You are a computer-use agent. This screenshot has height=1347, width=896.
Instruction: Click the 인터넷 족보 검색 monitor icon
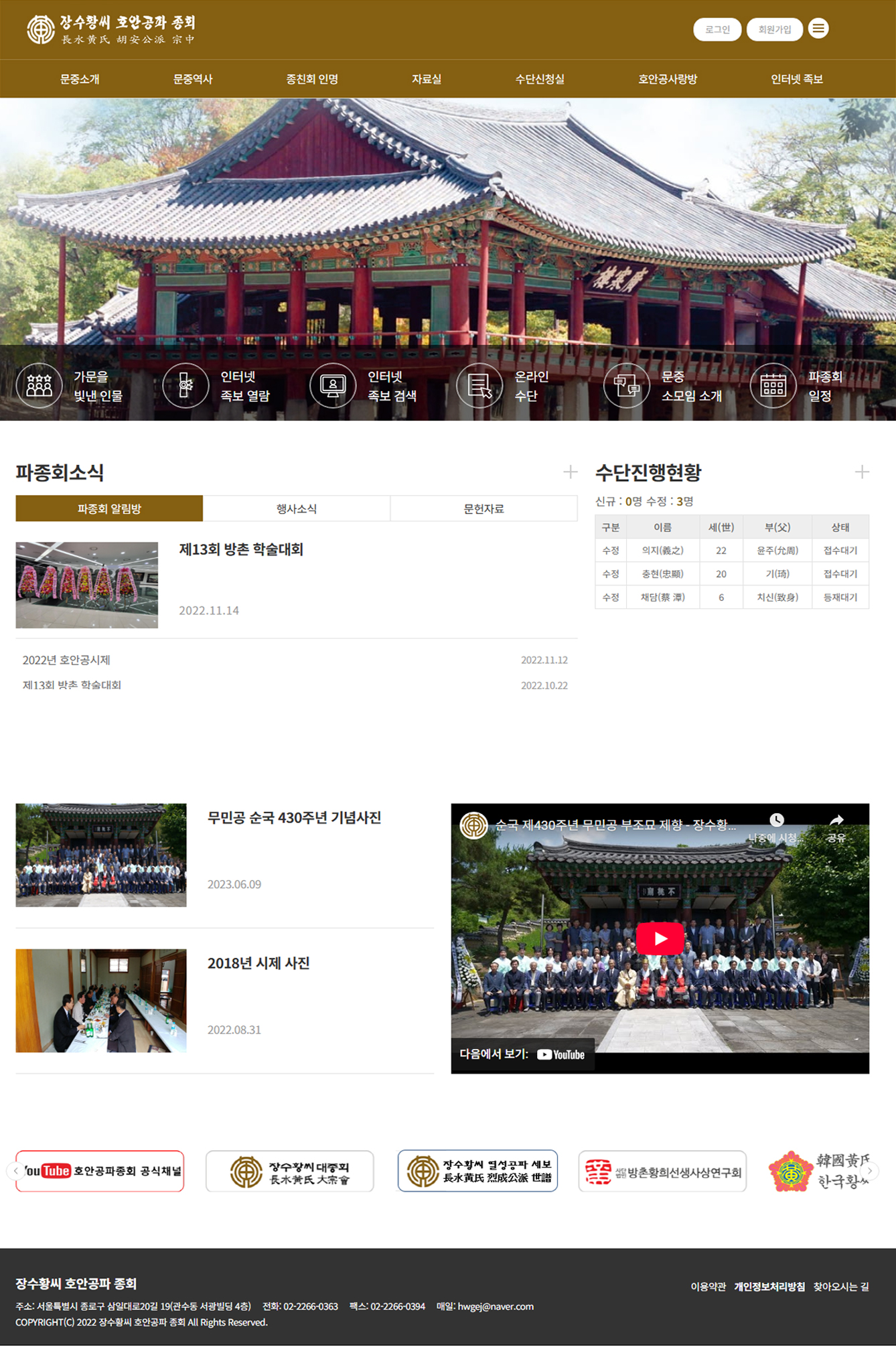tap(333, 386)
